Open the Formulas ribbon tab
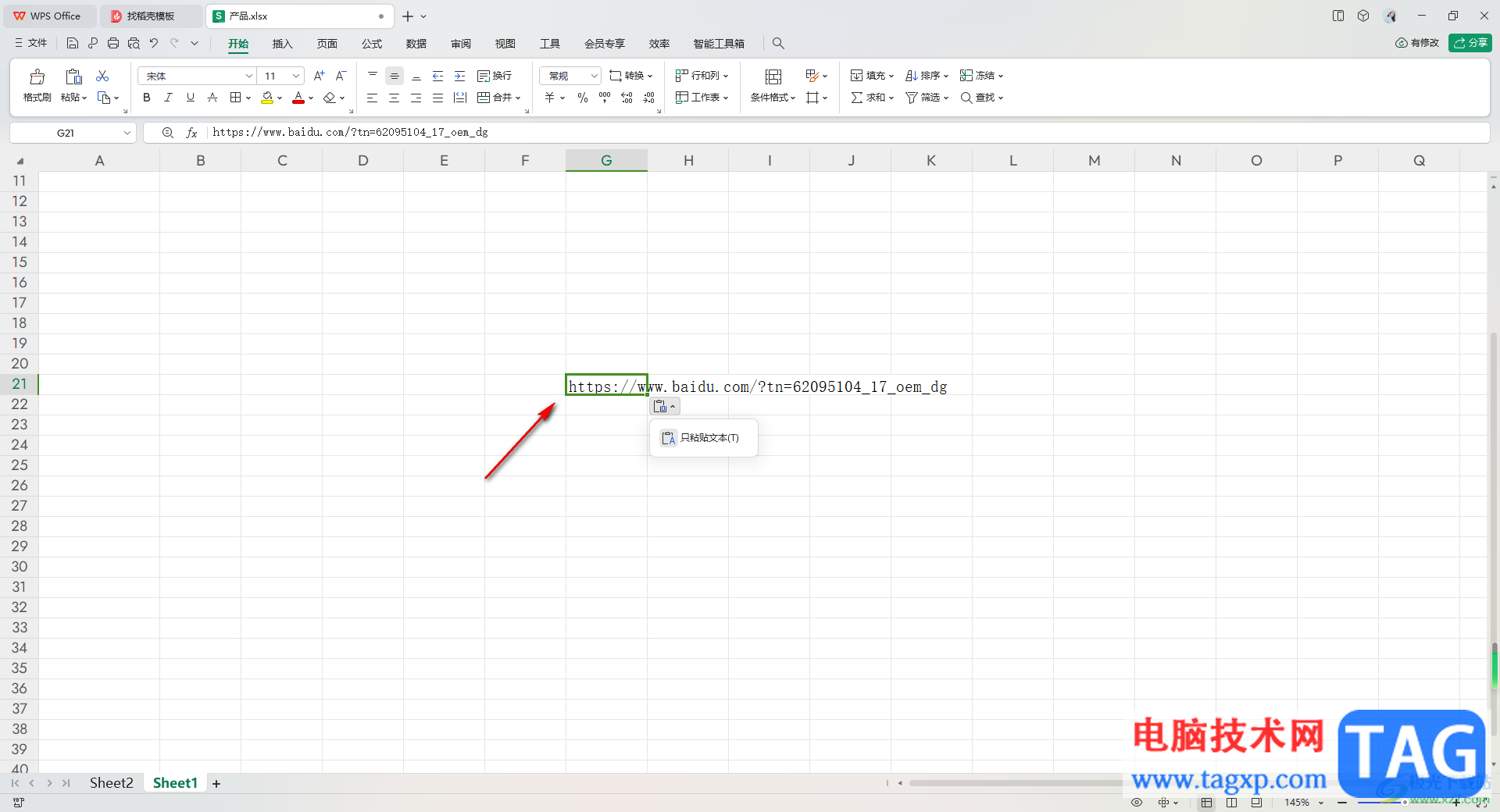1500x812 pixels. tap(372, 44)
